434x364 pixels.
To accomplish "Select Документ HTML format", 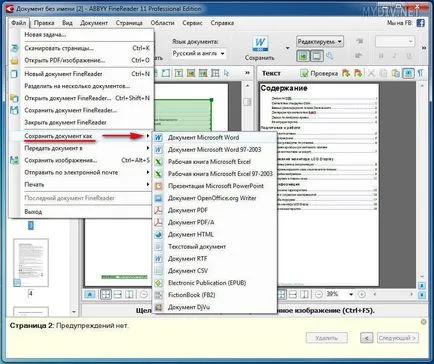I will coord(215,234).
